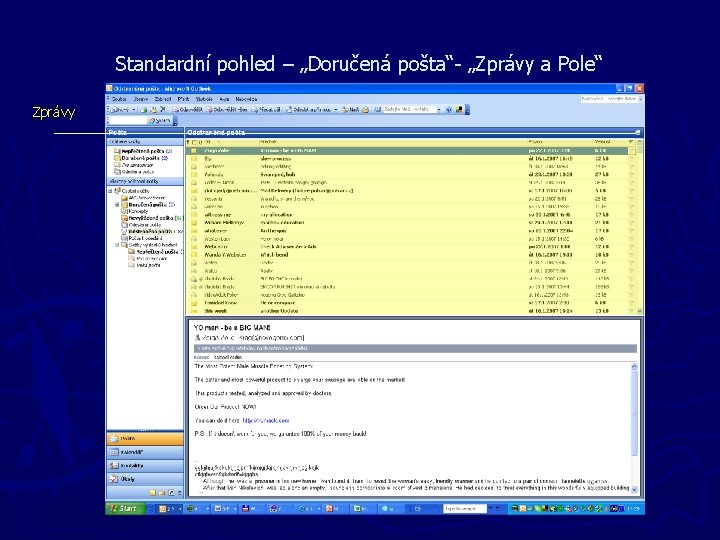Image resolution: width=720 pixels, height=540 pixels.
Task: Click the Nový new message button
Action: click(120, 110)
